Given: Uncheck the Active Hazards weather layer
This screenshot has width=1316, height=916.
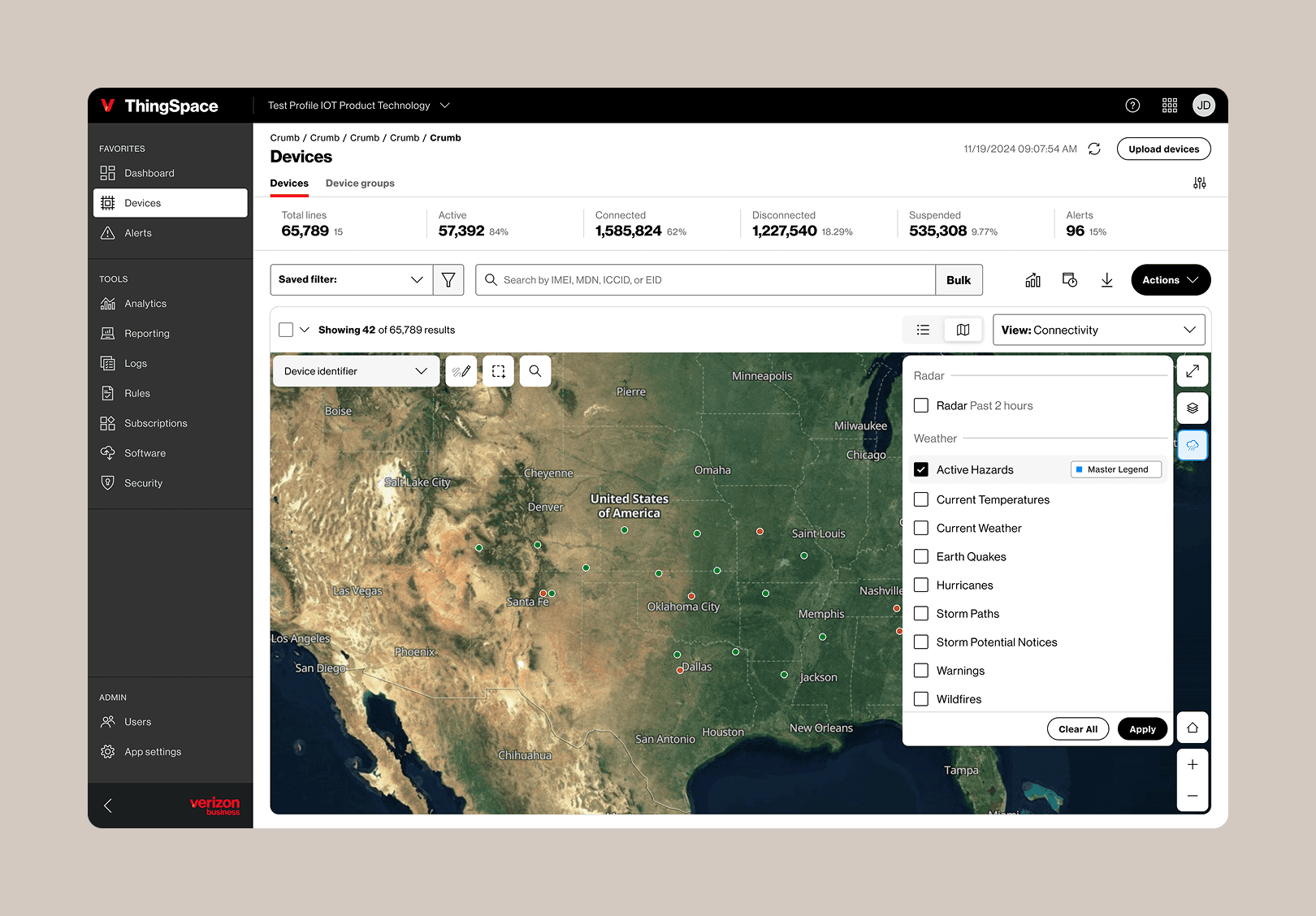Looking at the screenshot, I should [921, 469].
